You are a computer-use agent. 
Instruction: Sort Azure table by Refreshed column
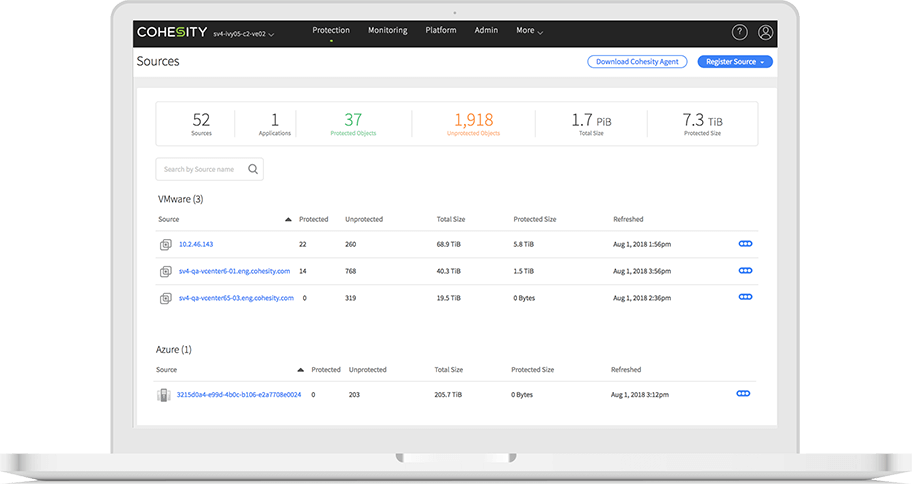[x=626, y=369]
